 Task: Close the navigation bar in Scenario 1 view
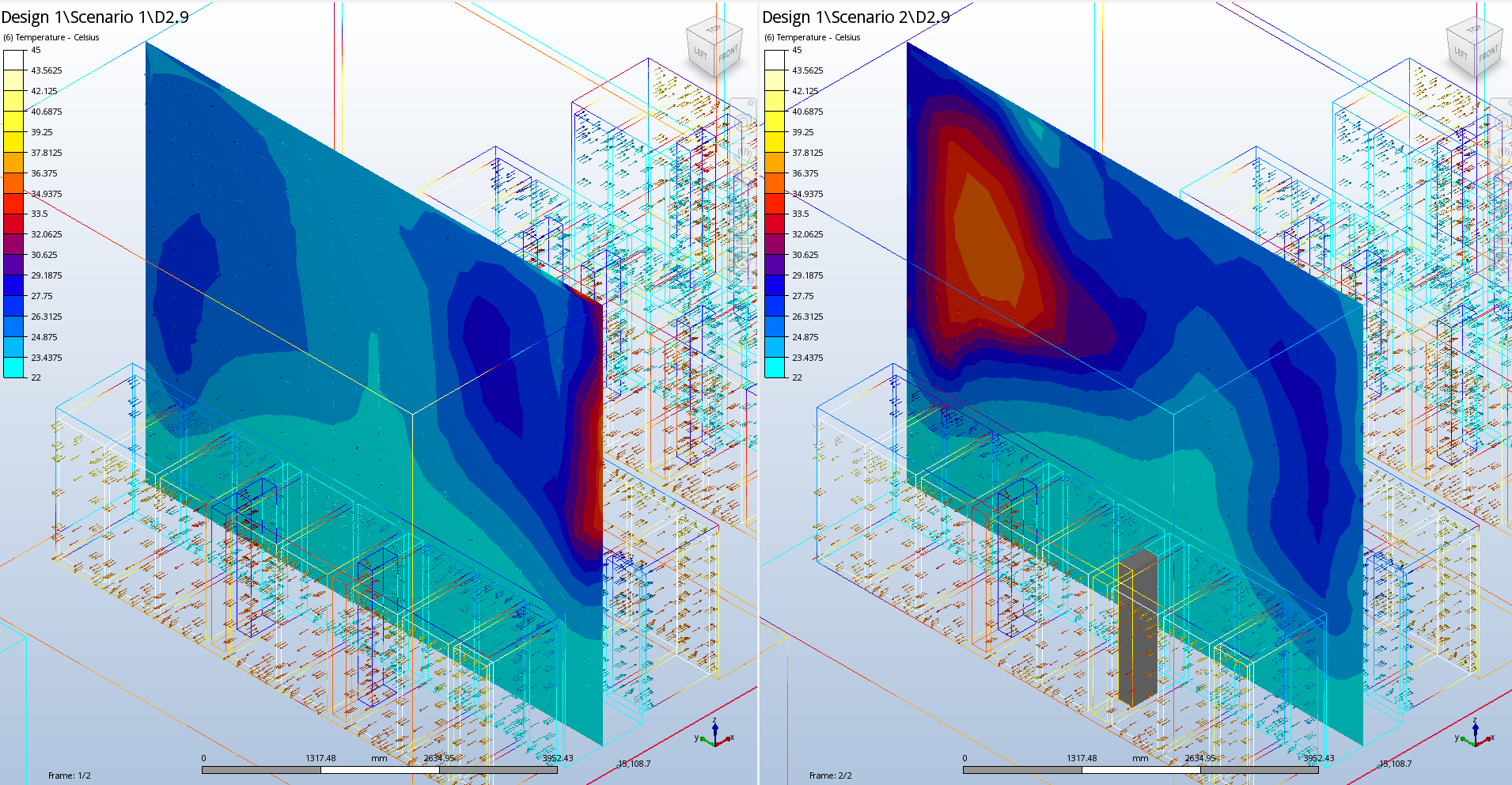[x=751, y=103]
